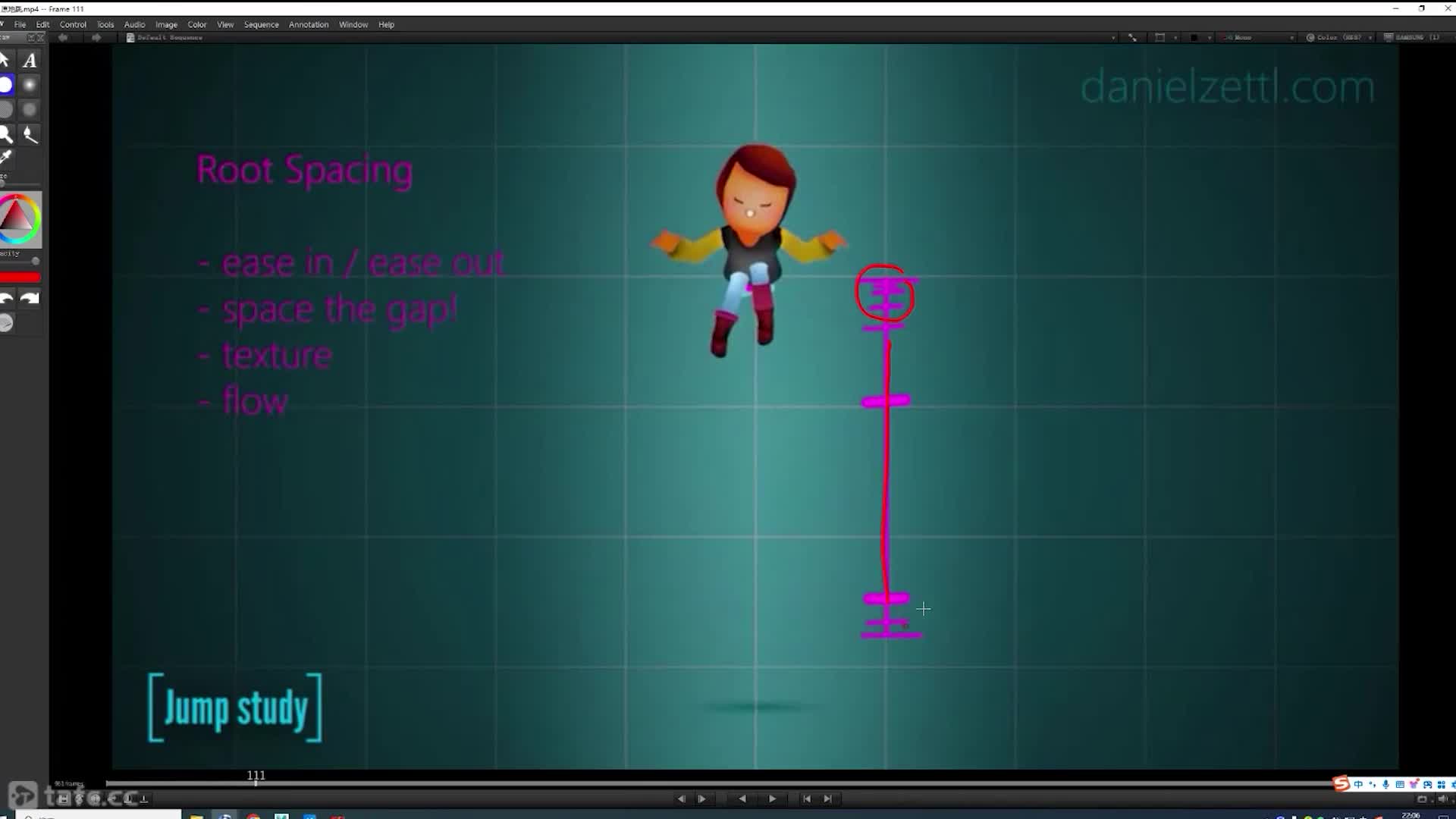
Task: Select the dodge tool
Action: 6,135
